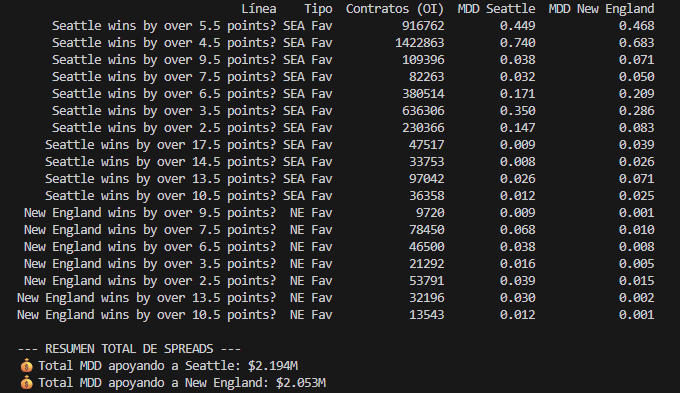Select row 'Seattle wins by over 4.5 points?'
This screenshot has width=680, height=393.
pos(353,43)
